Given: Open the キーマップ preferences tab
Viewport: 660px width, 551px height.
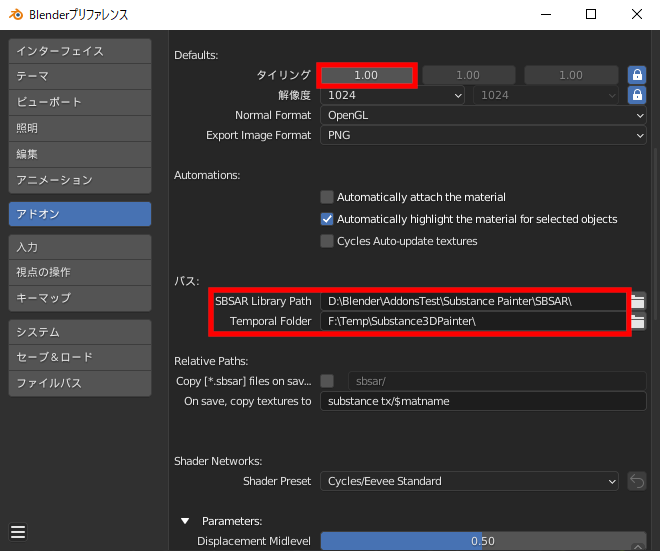Looking at the screenshot, I should coord(80,298).
